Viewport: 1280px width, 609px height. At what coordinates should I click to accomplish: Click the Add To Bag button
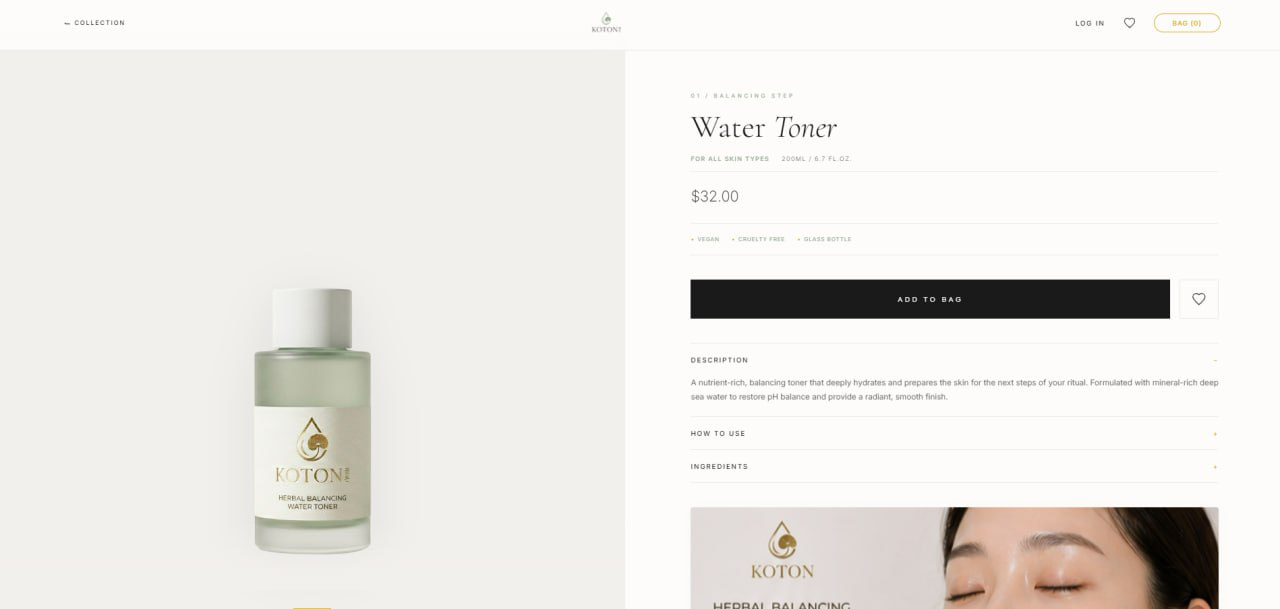pos(930,299)
